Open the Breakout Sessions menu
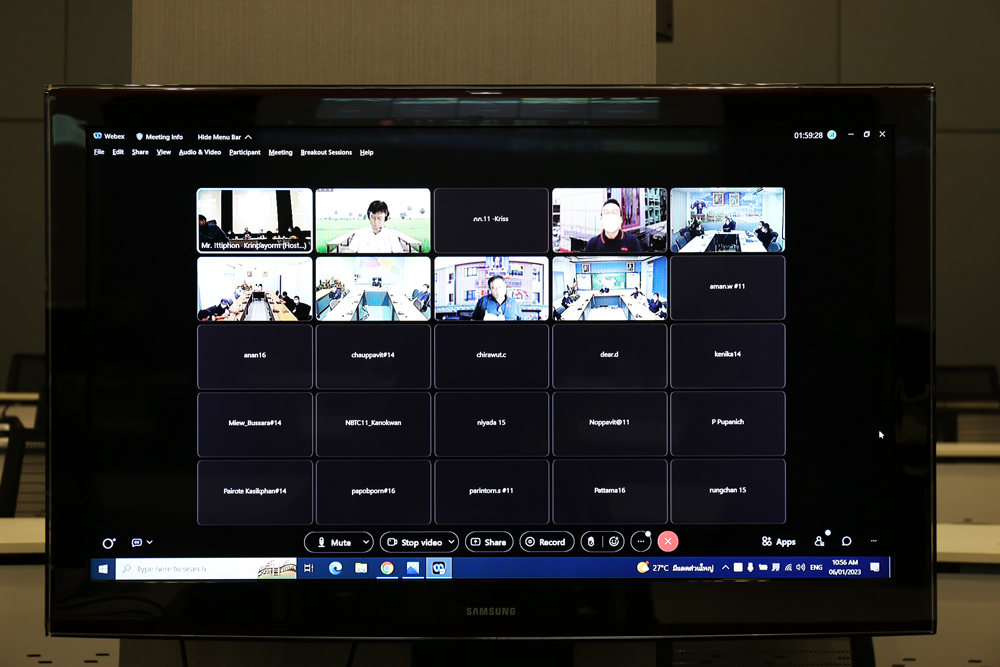The width and height of the screenshot is (1000, 667). (326, 152)
